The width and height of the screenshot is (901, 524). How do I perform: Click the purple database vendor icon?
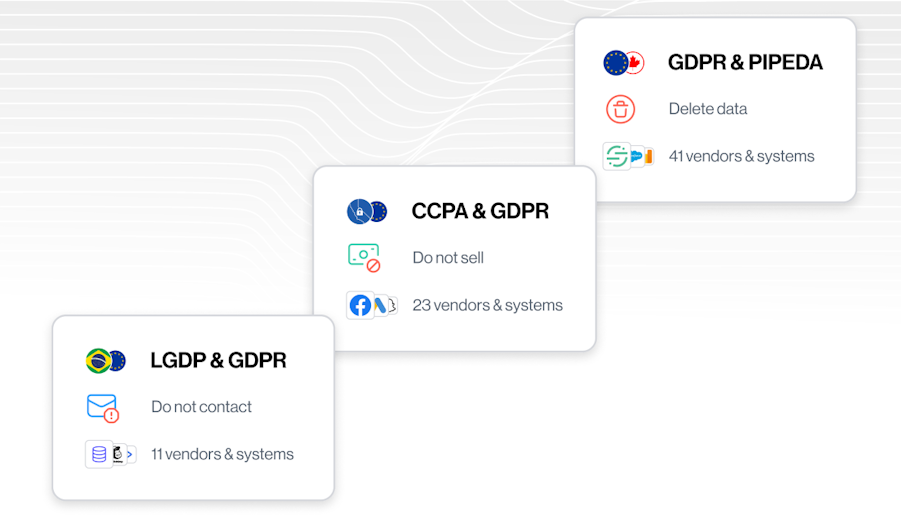click(x=99, y=454)
